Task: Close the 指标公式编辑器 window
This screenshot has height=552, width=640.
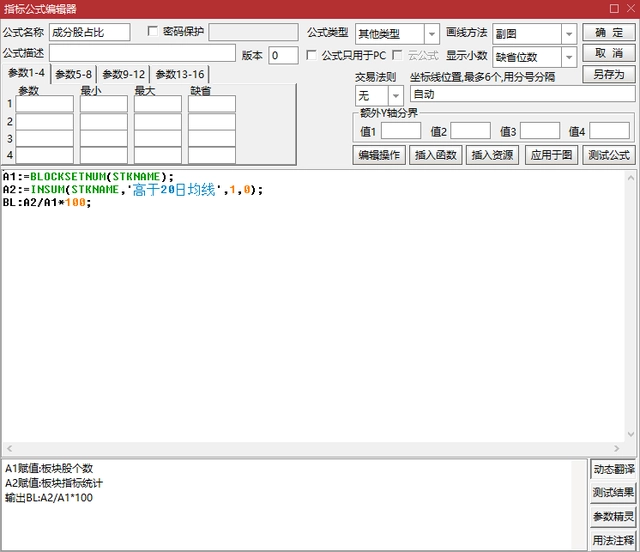Action: (631, 9)
